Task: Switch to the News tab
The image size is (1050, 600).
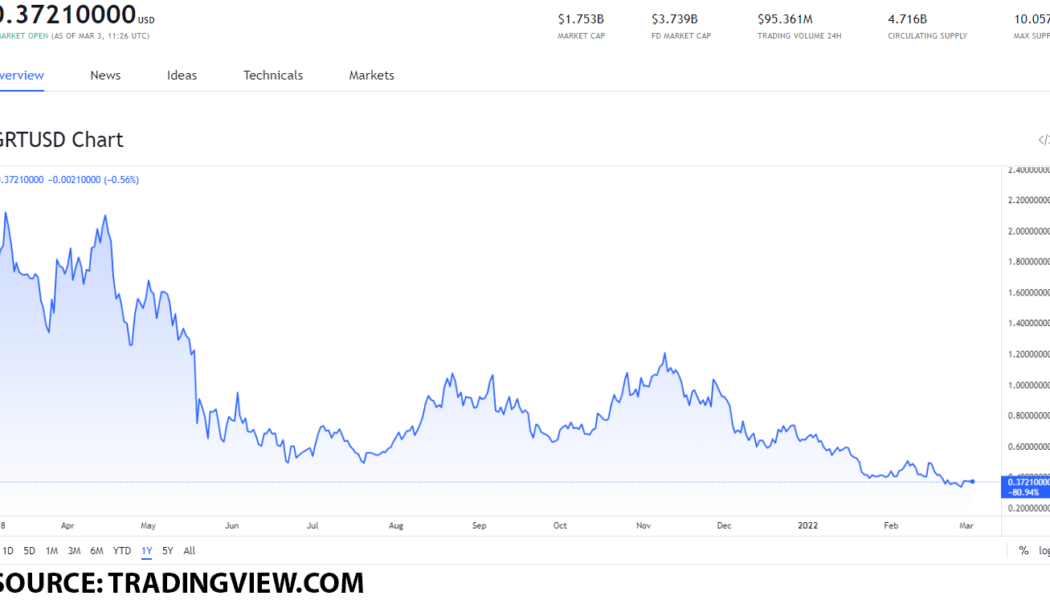Action: point(105,75)
